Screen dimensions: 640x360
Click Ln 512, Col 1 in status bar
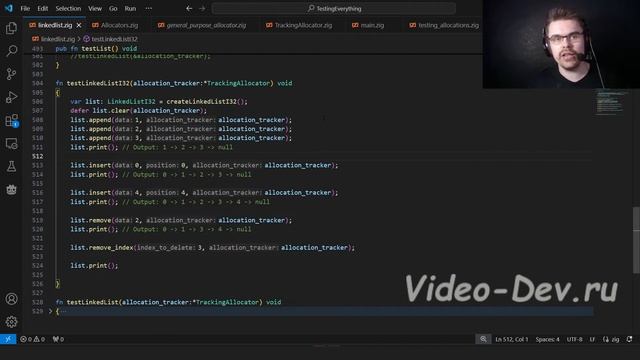(x=511, y=339)
